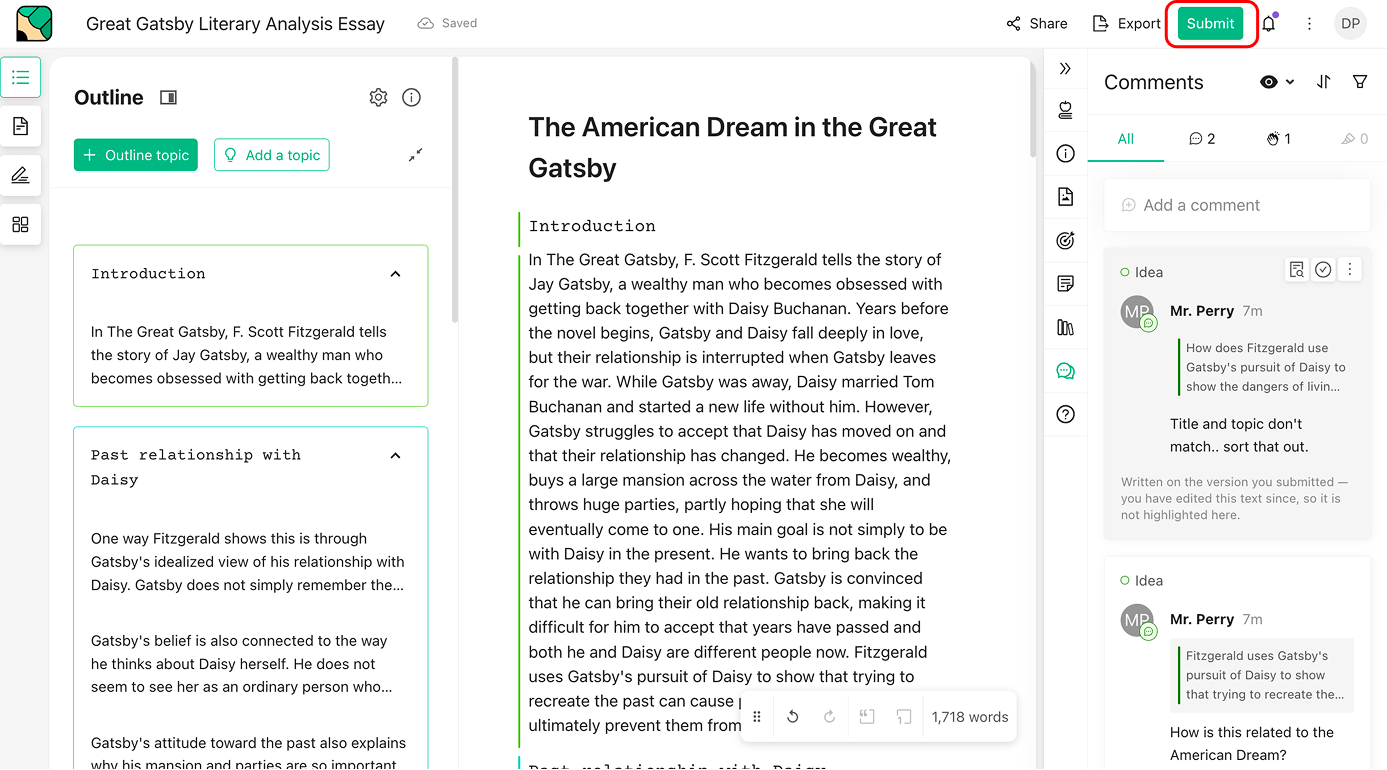Collapse the Introduction outline section
This screenshot has width=1387, height=770.
point(395,274)
